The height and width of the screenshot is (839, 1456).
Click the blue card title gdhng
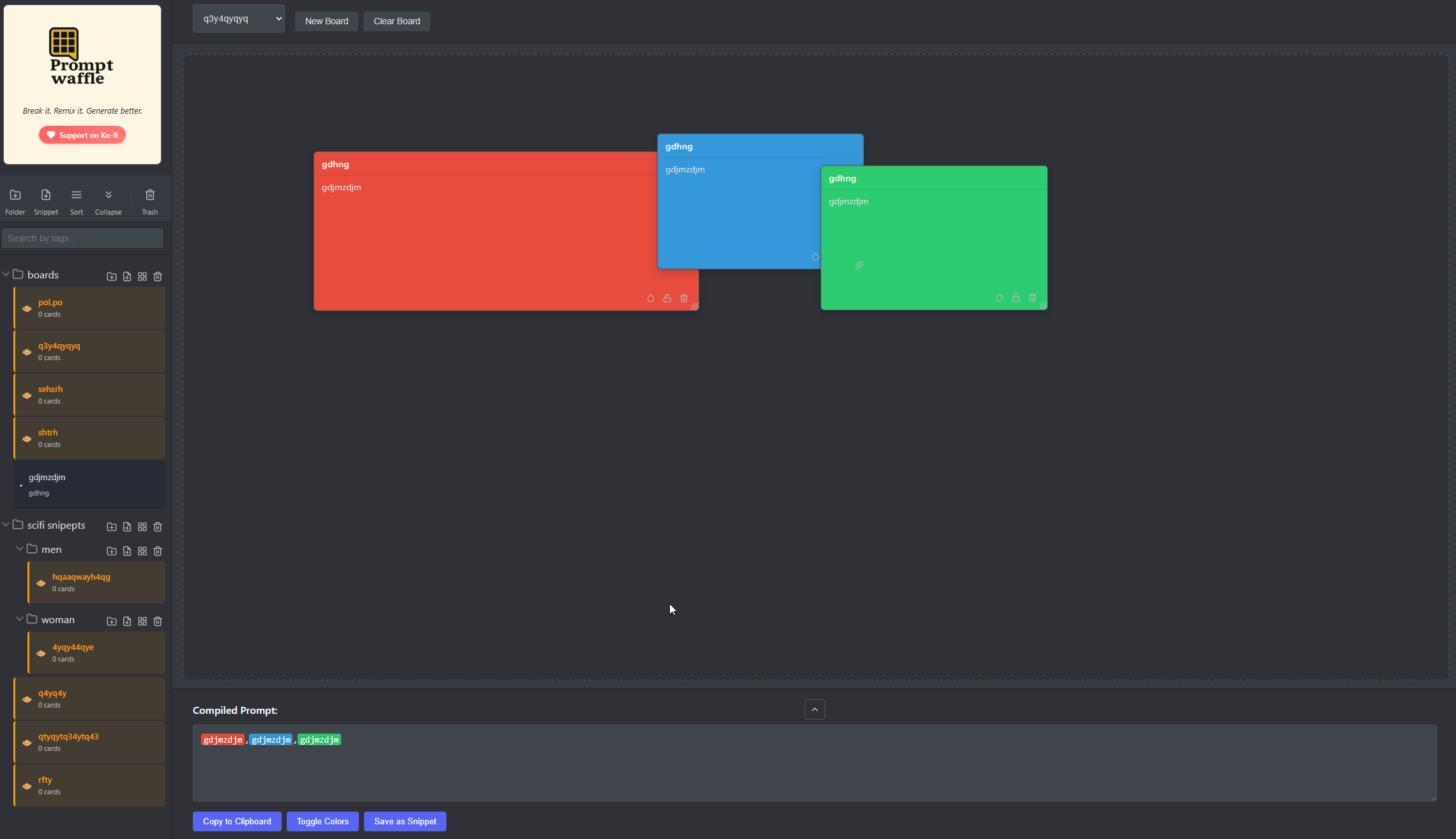click(x=679, y=146)
